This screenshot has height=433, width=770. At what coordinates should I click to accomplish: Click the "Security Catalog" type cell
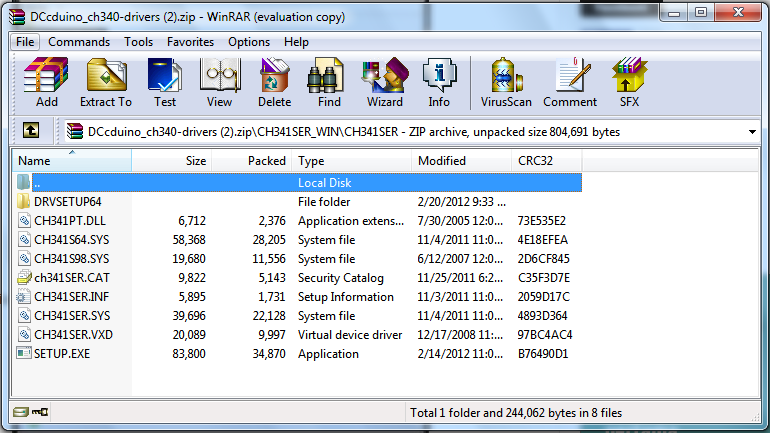tap(340, 278)
